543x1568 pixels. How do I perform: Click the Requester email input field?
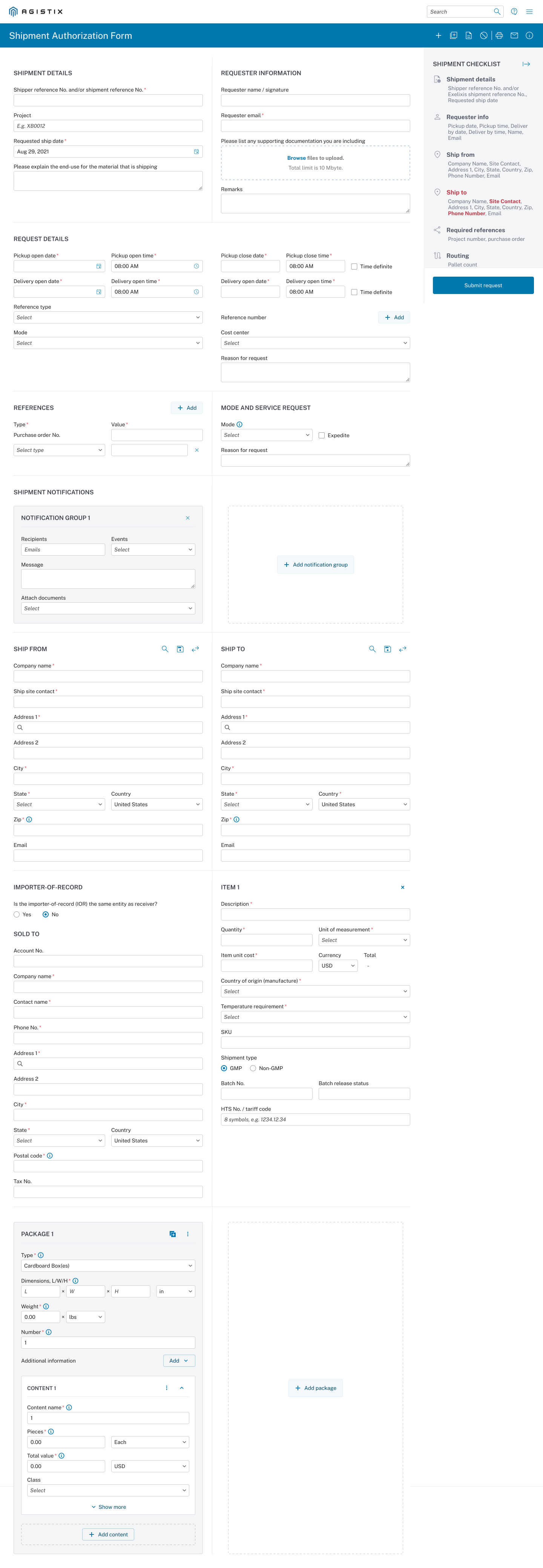coord(315,126)
